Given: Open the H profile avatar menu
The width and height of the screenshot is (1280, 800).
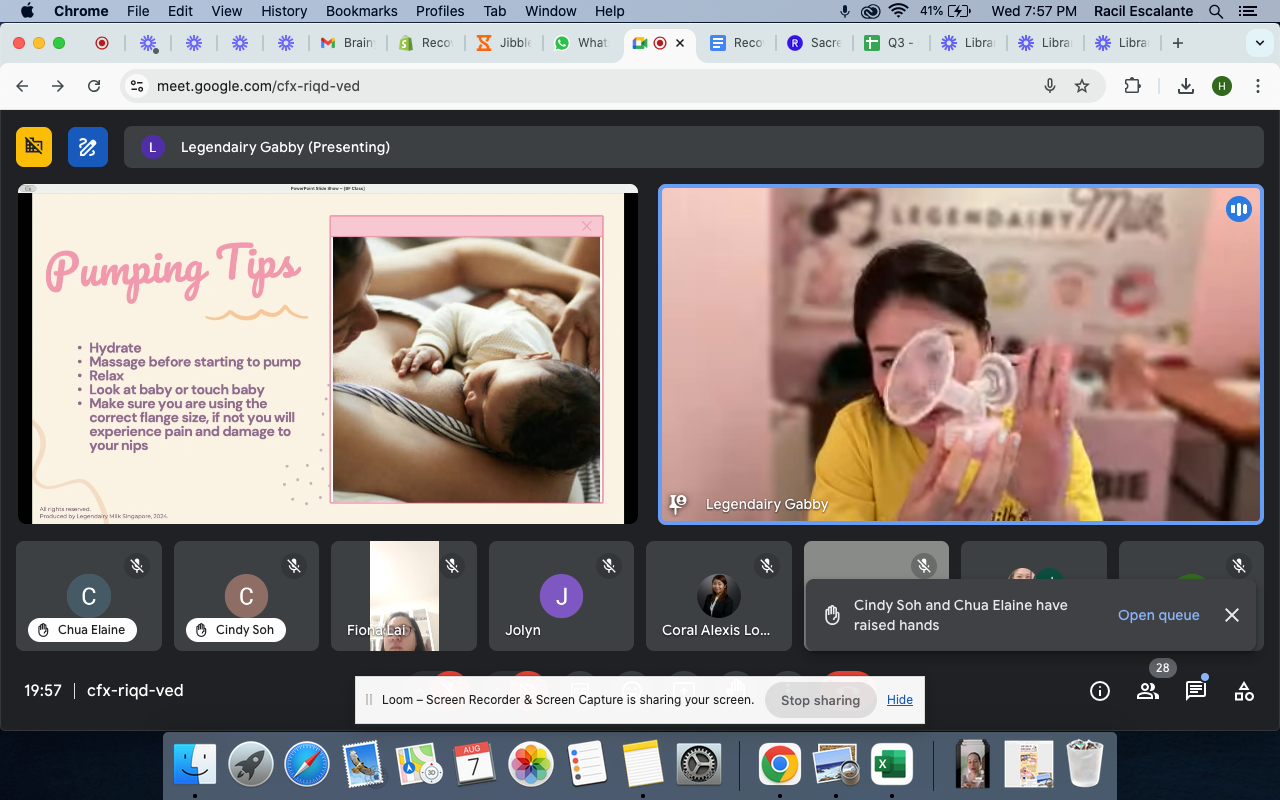Looking at the screenshot, I should pyautogui.click(x=1222, y=86).
